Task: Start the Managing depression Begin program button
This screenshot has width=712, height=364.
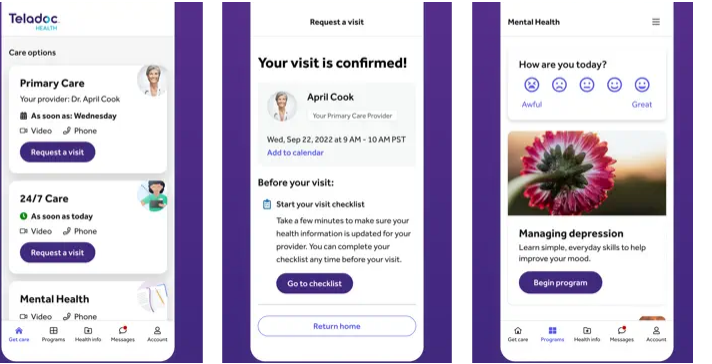Action: (560, 282)
